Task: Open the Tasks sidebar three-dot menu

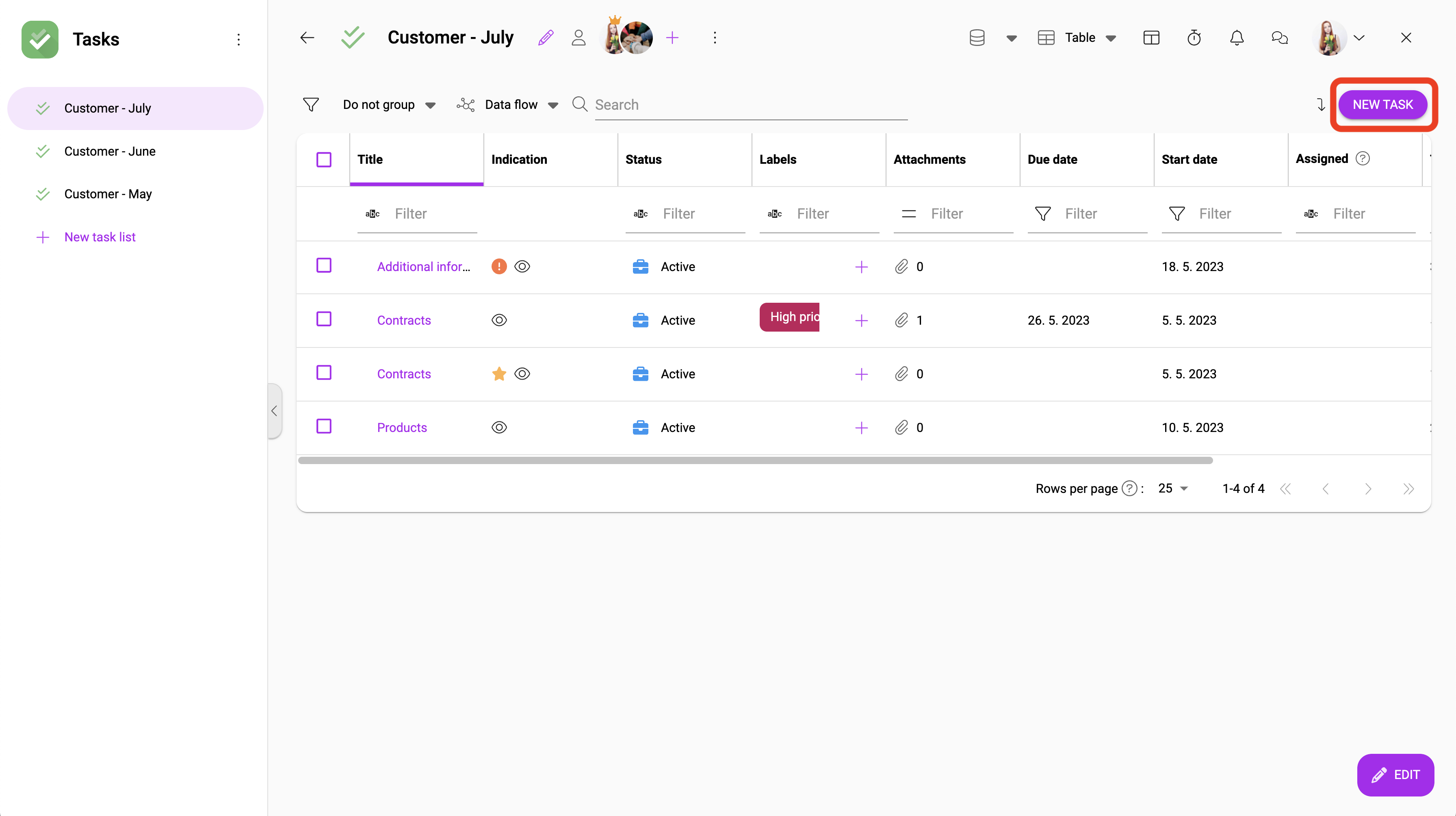Action: (x=238, y=39)
